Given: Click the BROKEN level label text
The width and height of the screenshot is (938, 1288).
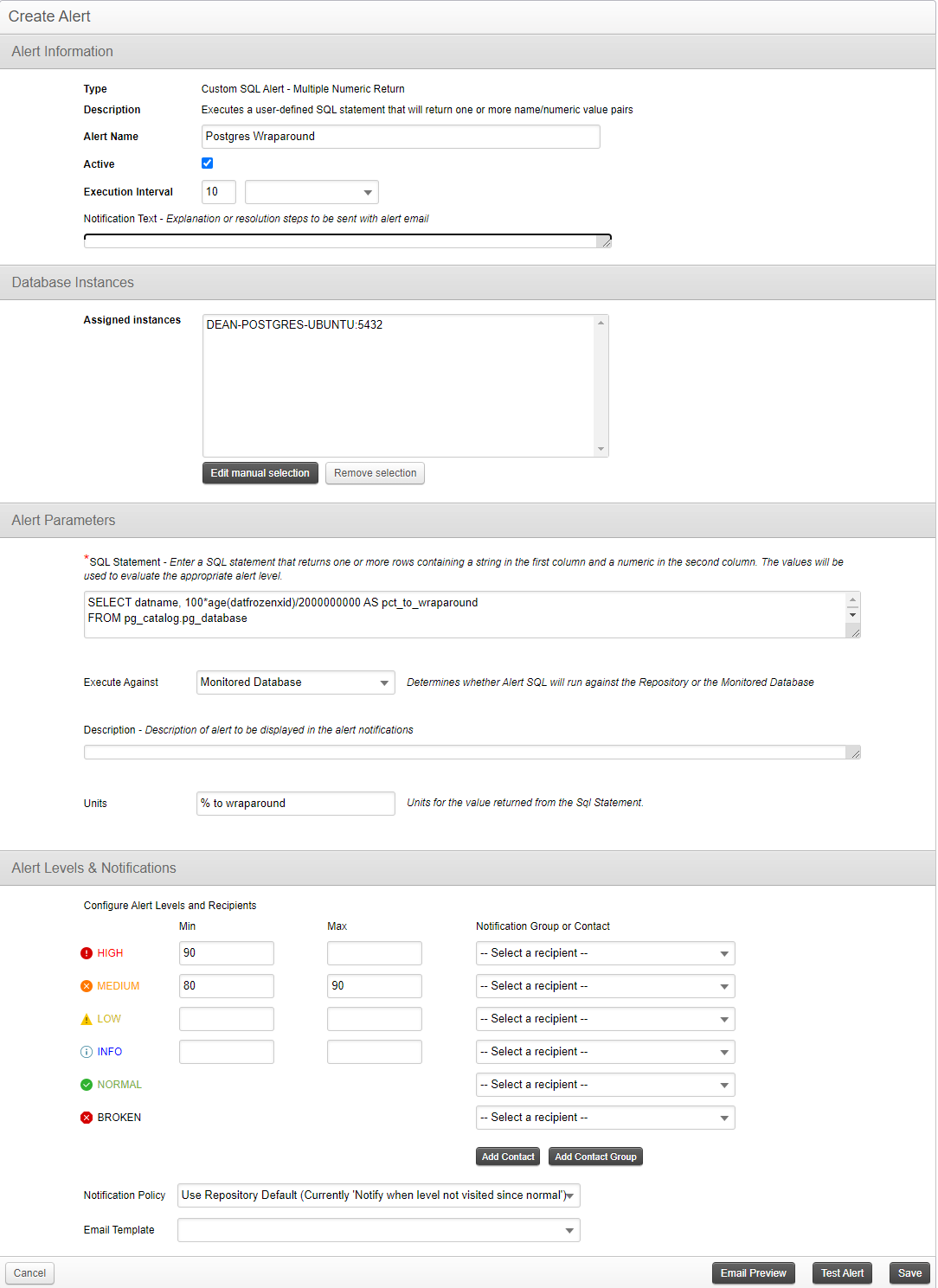Looking at the screenshot, I should pyautogui.click(x=119, y=1118).
